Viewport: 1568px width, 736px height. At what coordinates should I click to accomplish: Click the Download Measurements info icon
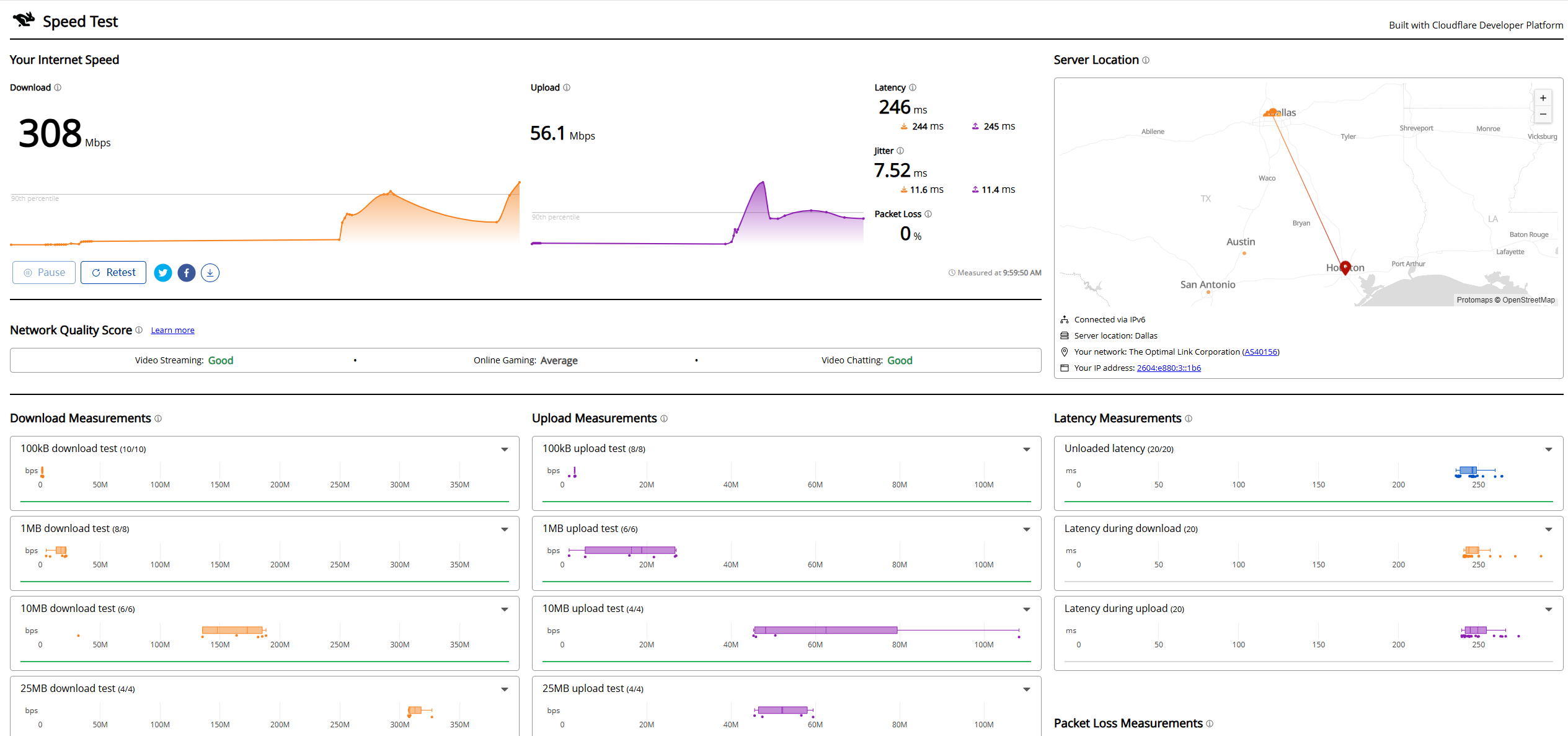click(158, 419)
